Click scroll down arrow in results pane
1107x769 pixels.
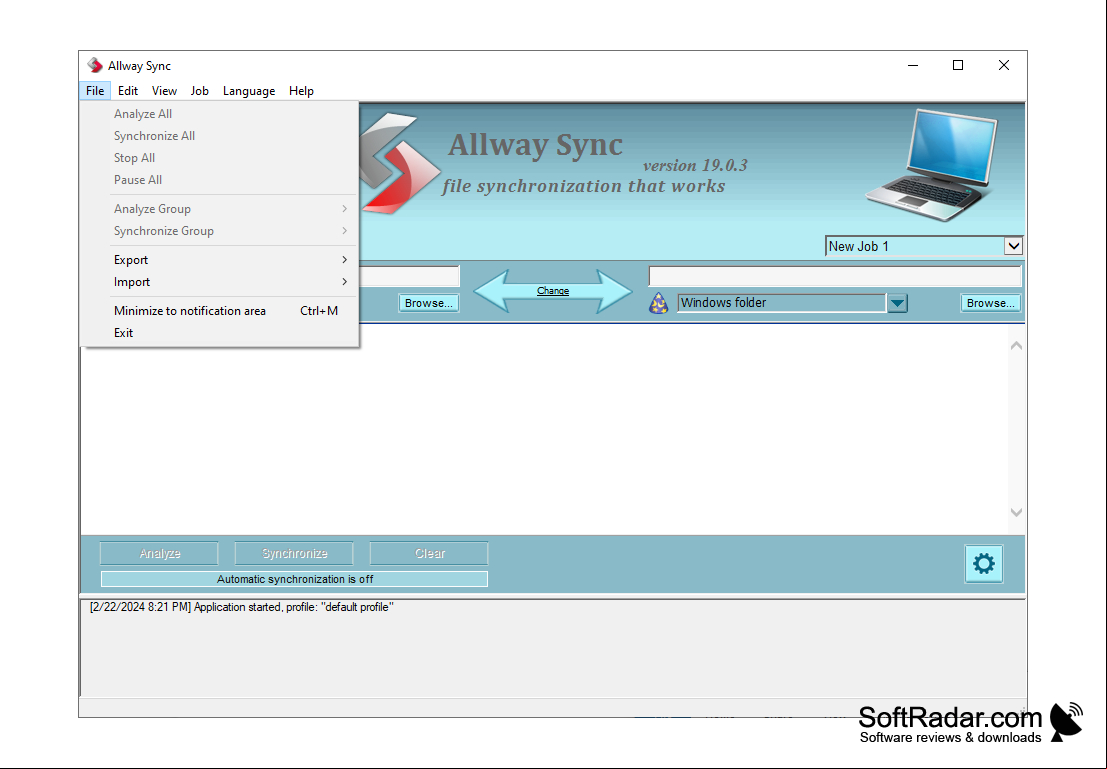[x=1016, y=513]
